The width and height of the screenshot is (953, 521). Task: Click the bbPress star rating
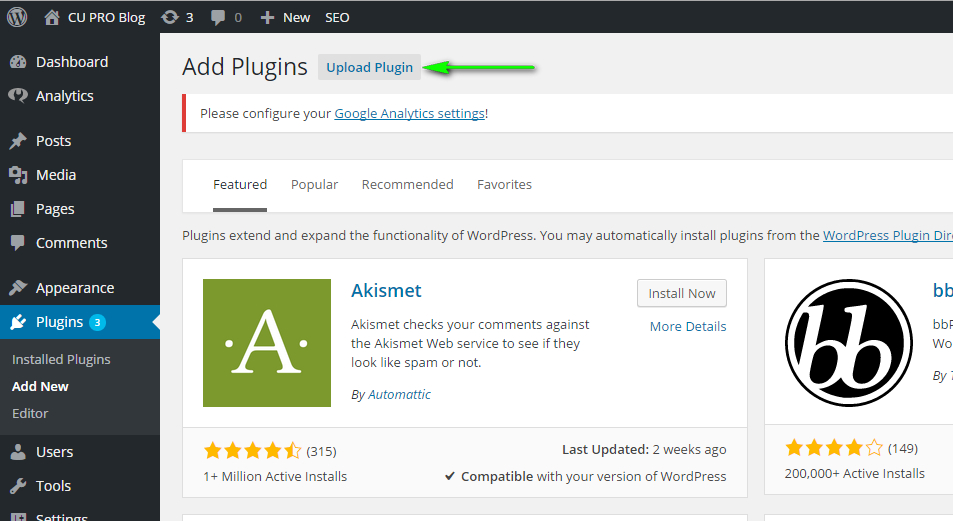(x=834, y=448)
